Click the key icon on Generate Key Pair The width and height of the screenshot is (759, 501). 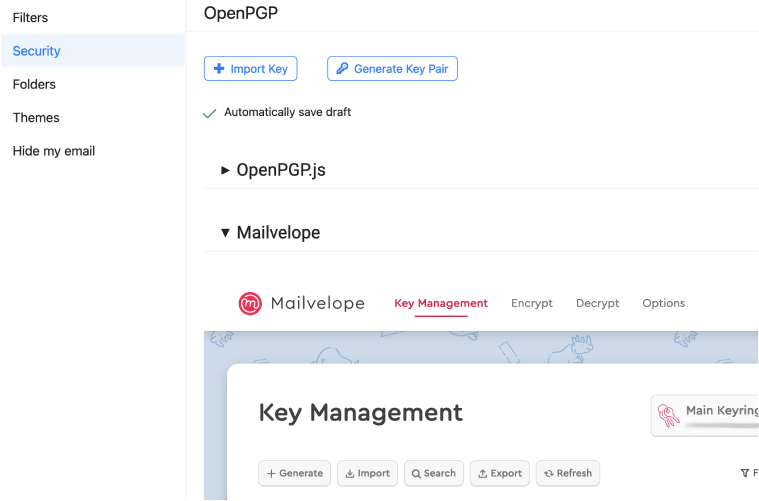[342, 69]
